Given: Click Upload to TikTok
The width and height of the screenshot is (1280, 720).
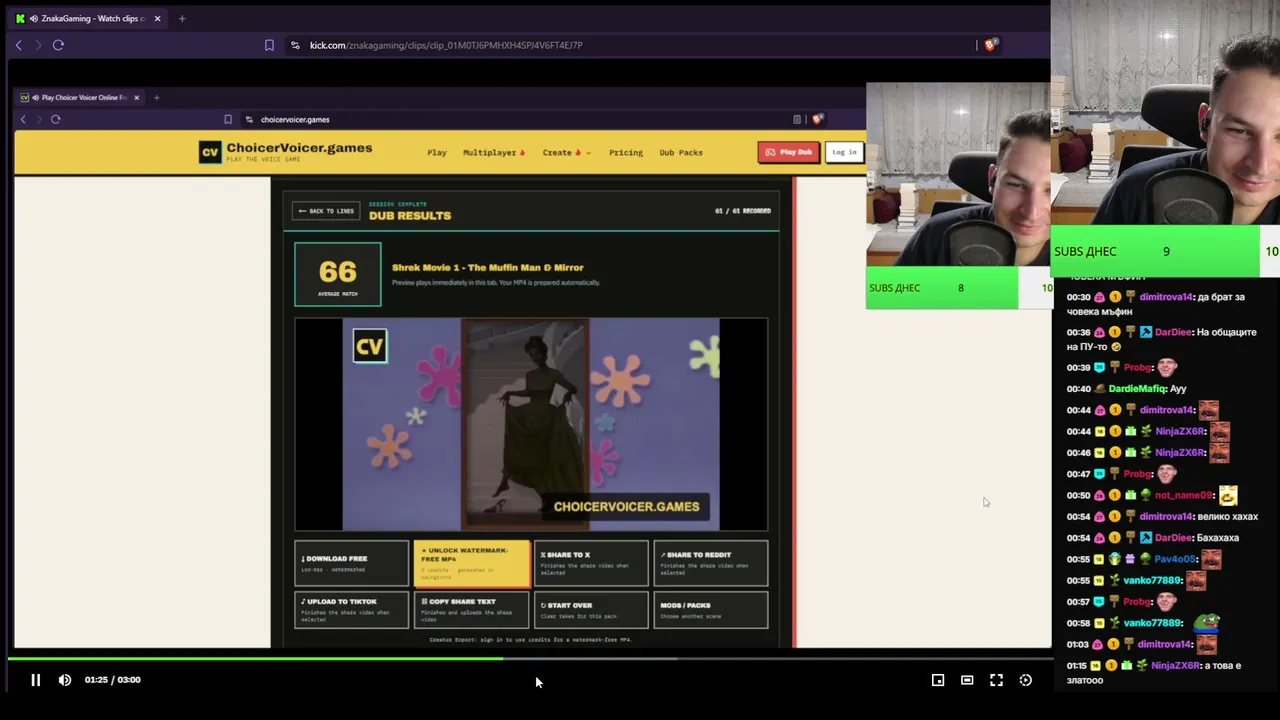Looking at the screenshot, I should click(x=352, y=610).
